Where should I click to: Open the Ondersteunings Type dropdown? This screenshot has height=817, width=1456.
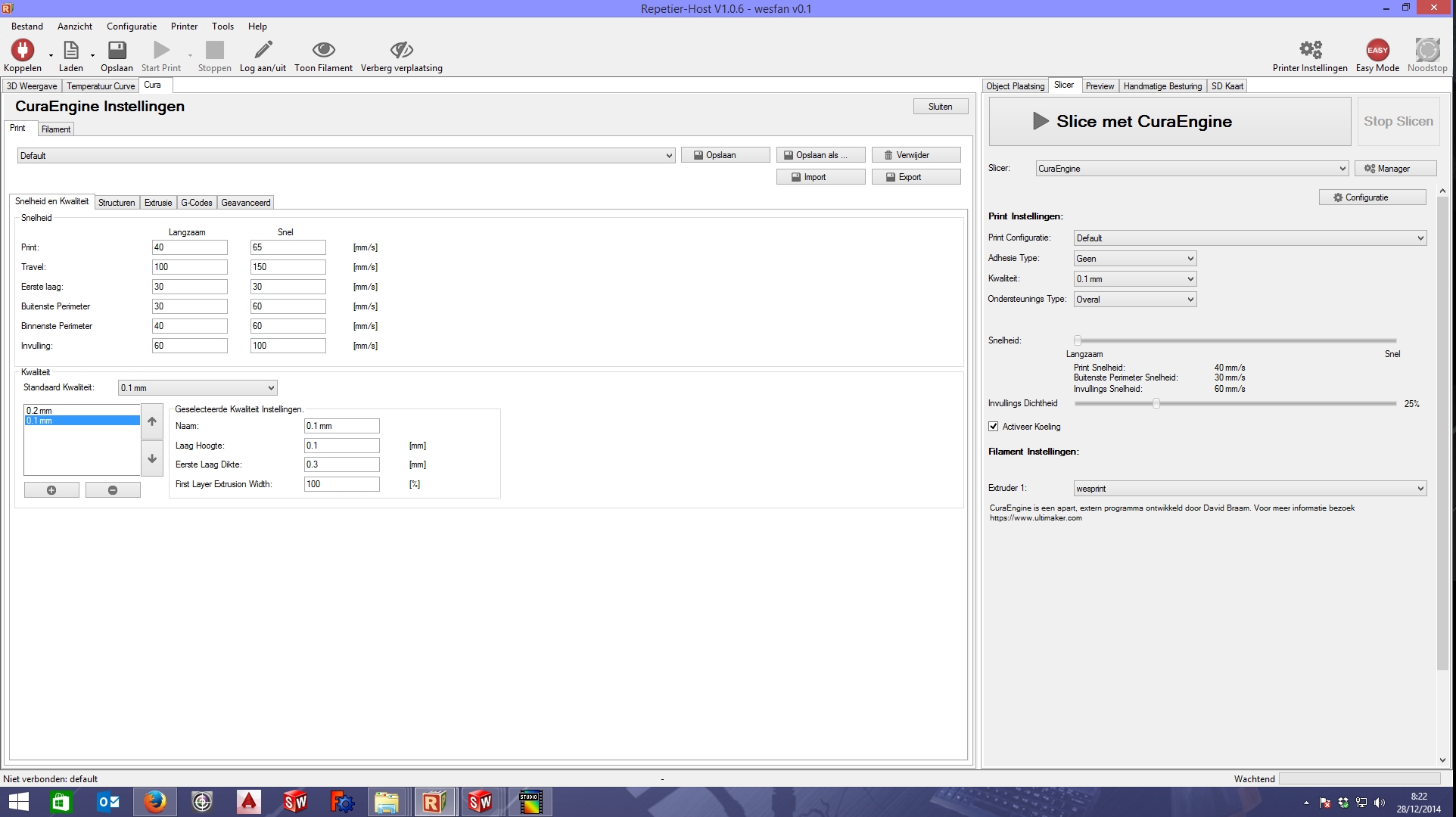pyautogui.click(x=1135, y=300)
